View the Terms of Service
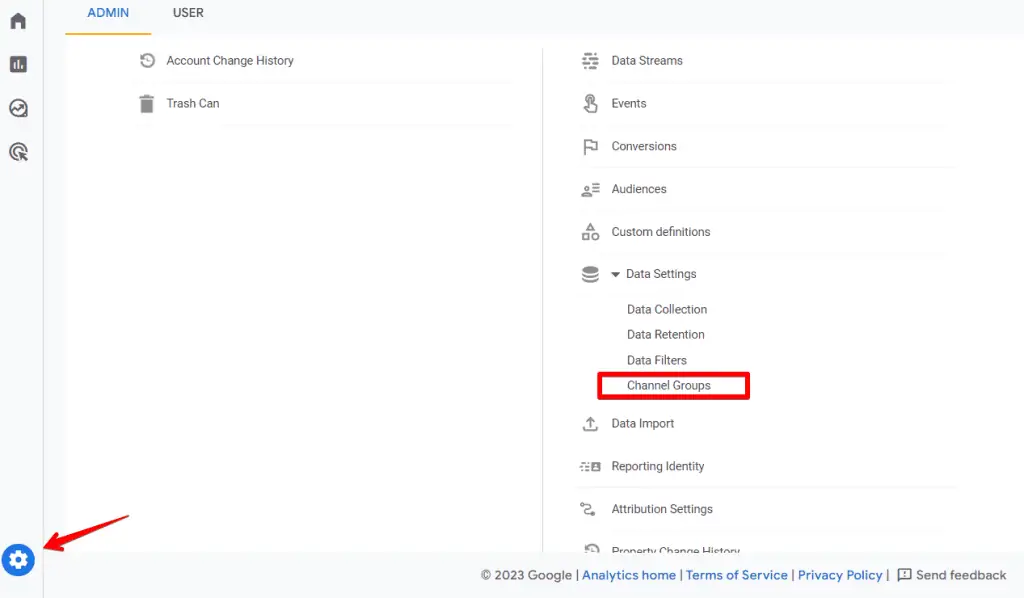 [737, 575]
